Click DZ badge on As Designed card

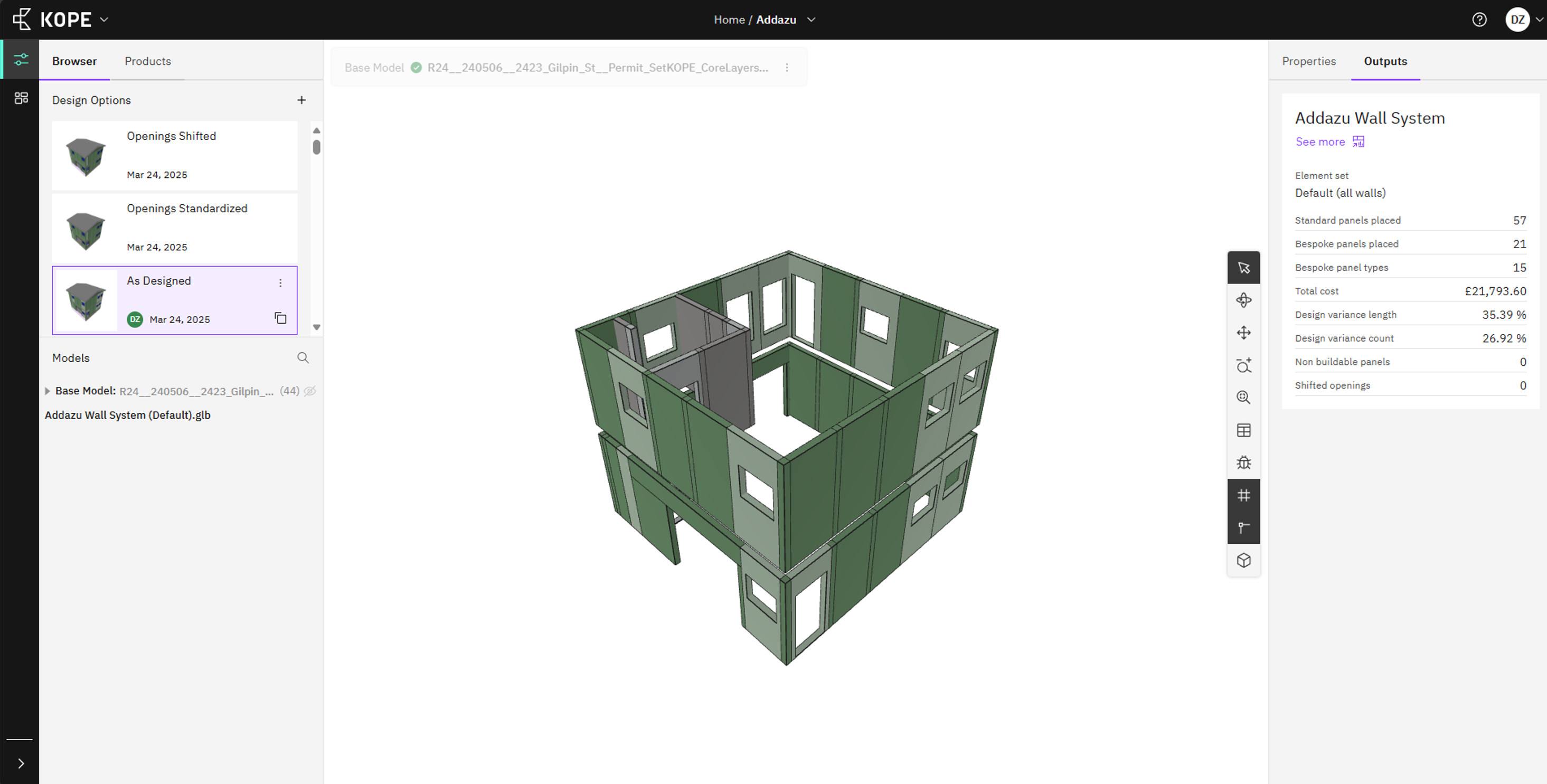pos(135,319)
